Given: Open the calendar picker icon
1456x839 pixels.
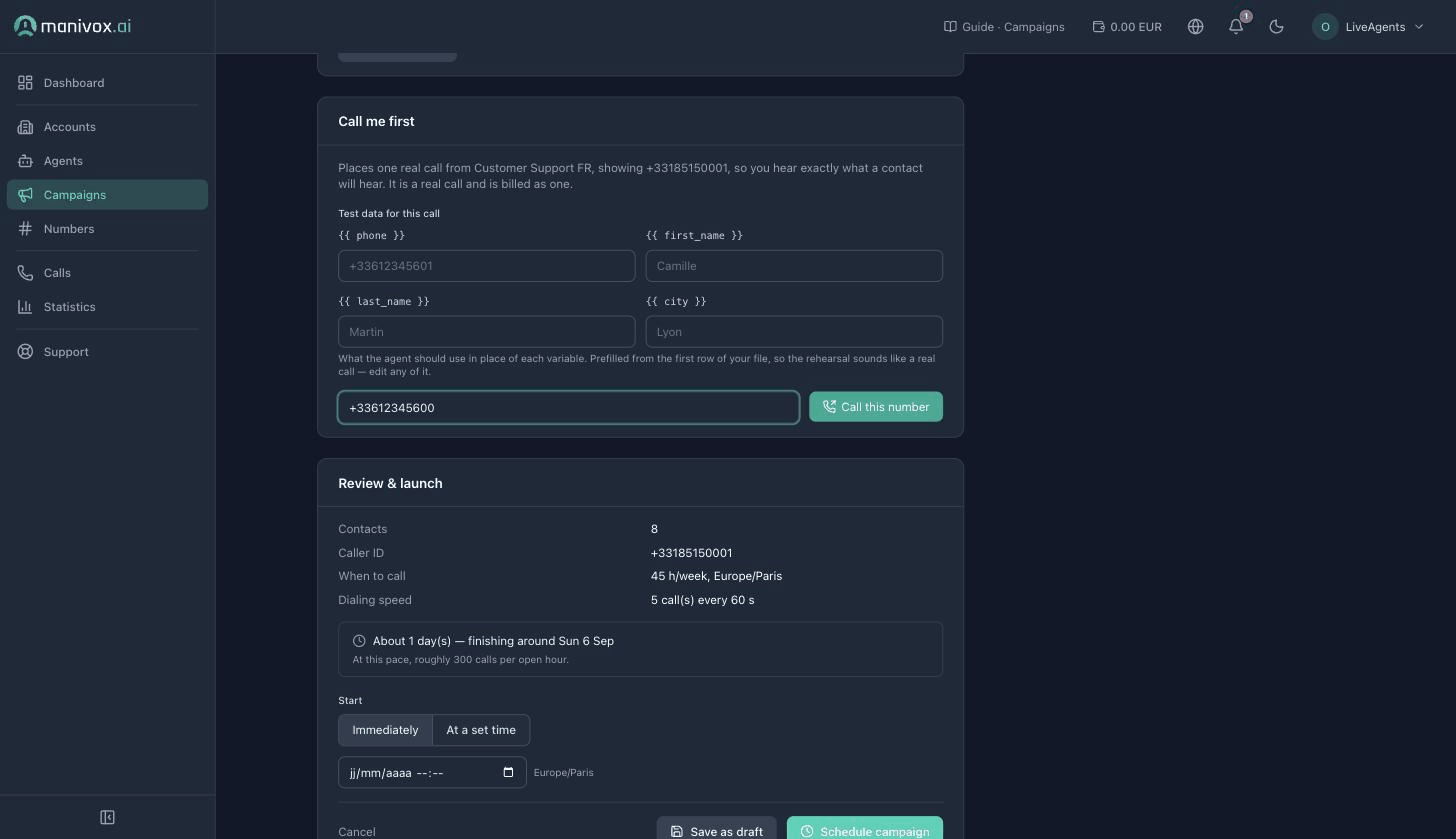Looking at the screenshot, I should coord(508,772).
